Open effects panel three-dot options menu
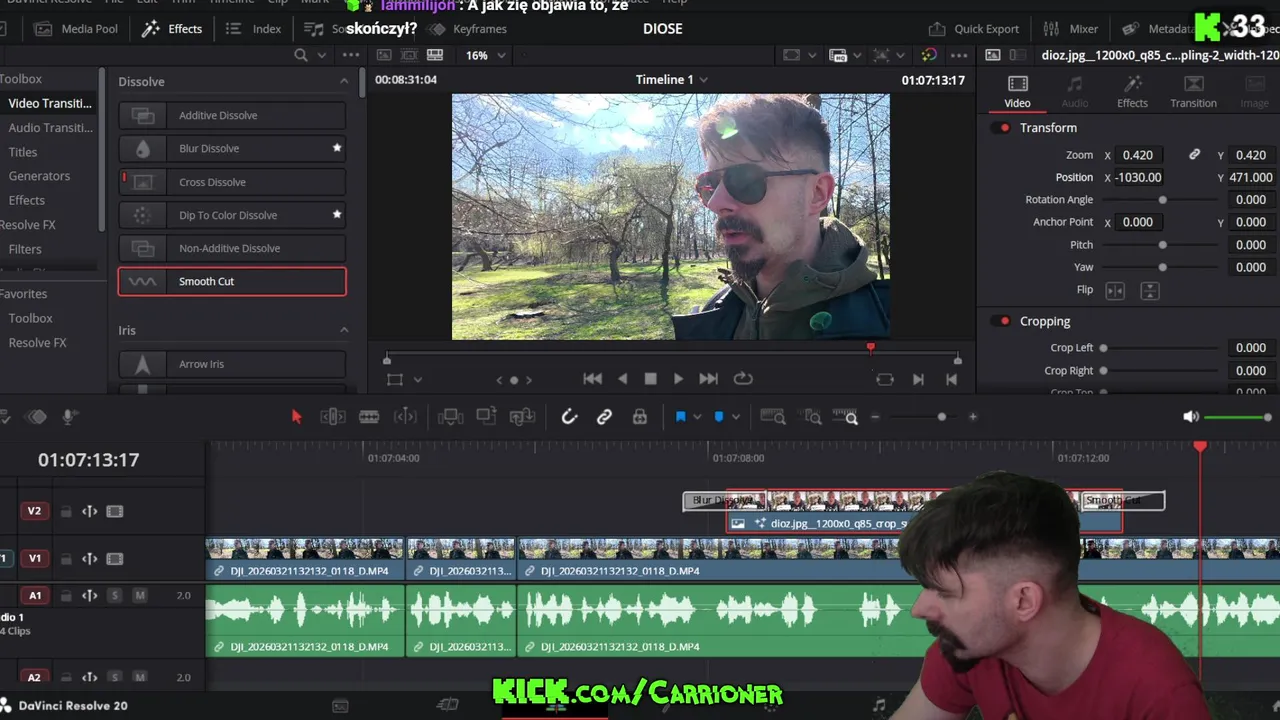Image resolution: width=1280 pixels, height=720 pixels. 351,55
